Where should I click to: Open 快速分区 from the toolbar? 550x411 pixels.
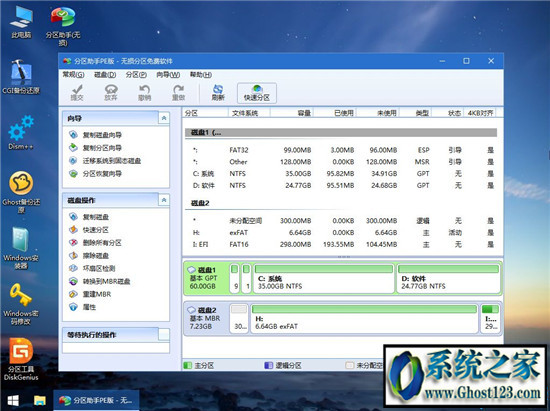click(x=257, y=93)
